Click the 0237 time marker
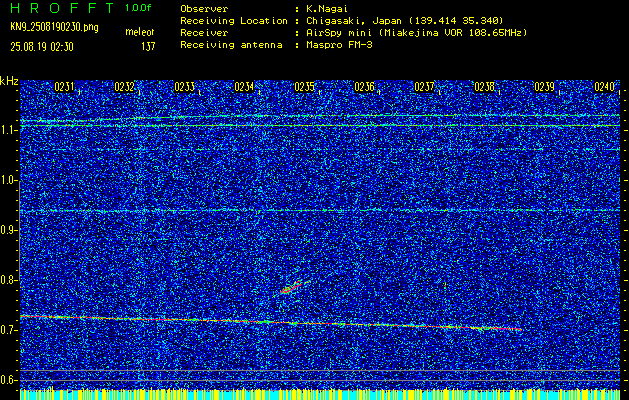The width and height of the screenshot is (629, 400). pos(424,87)
